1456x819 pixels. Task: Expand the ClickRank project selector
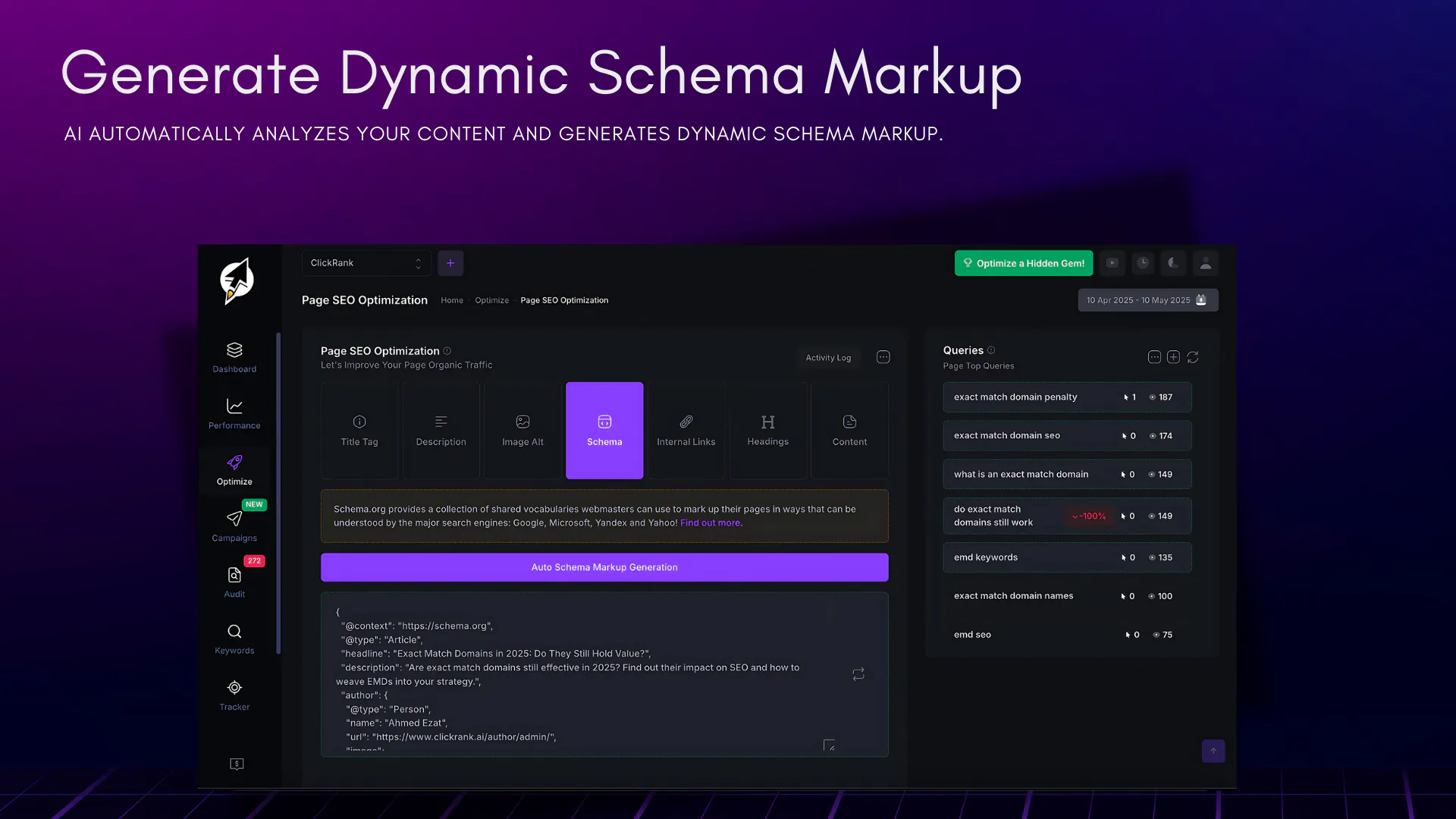point(366,263)
